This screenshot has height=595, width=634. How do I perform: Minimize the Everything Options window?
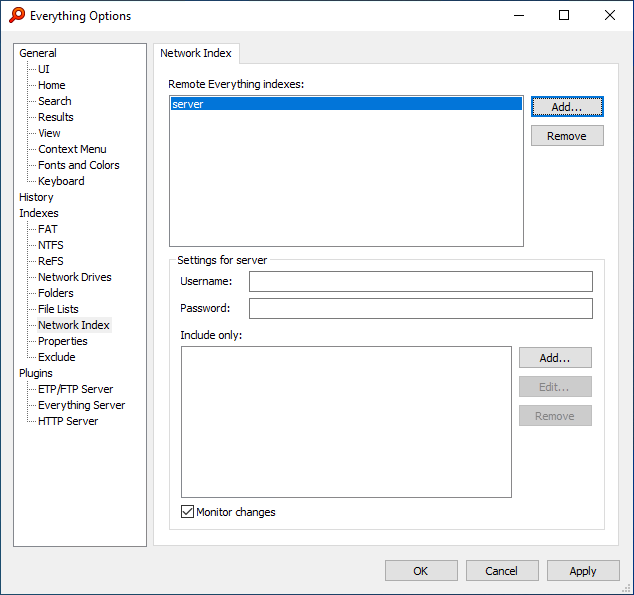point(519,15)
